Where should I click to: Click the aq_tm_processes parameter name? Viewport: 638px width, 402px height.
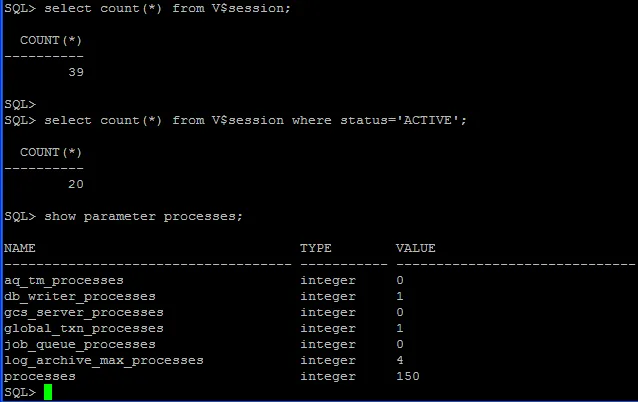(63, 280)
